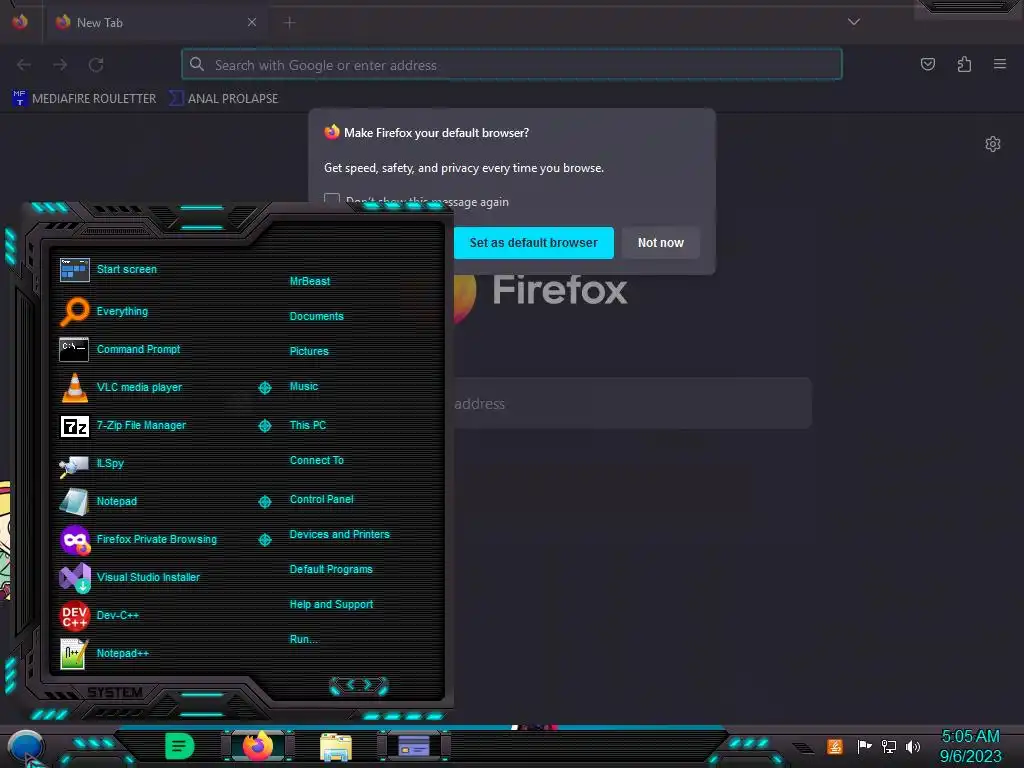Click Connect To in start menu
1024x768 pixels.
[x=317, y=460]
